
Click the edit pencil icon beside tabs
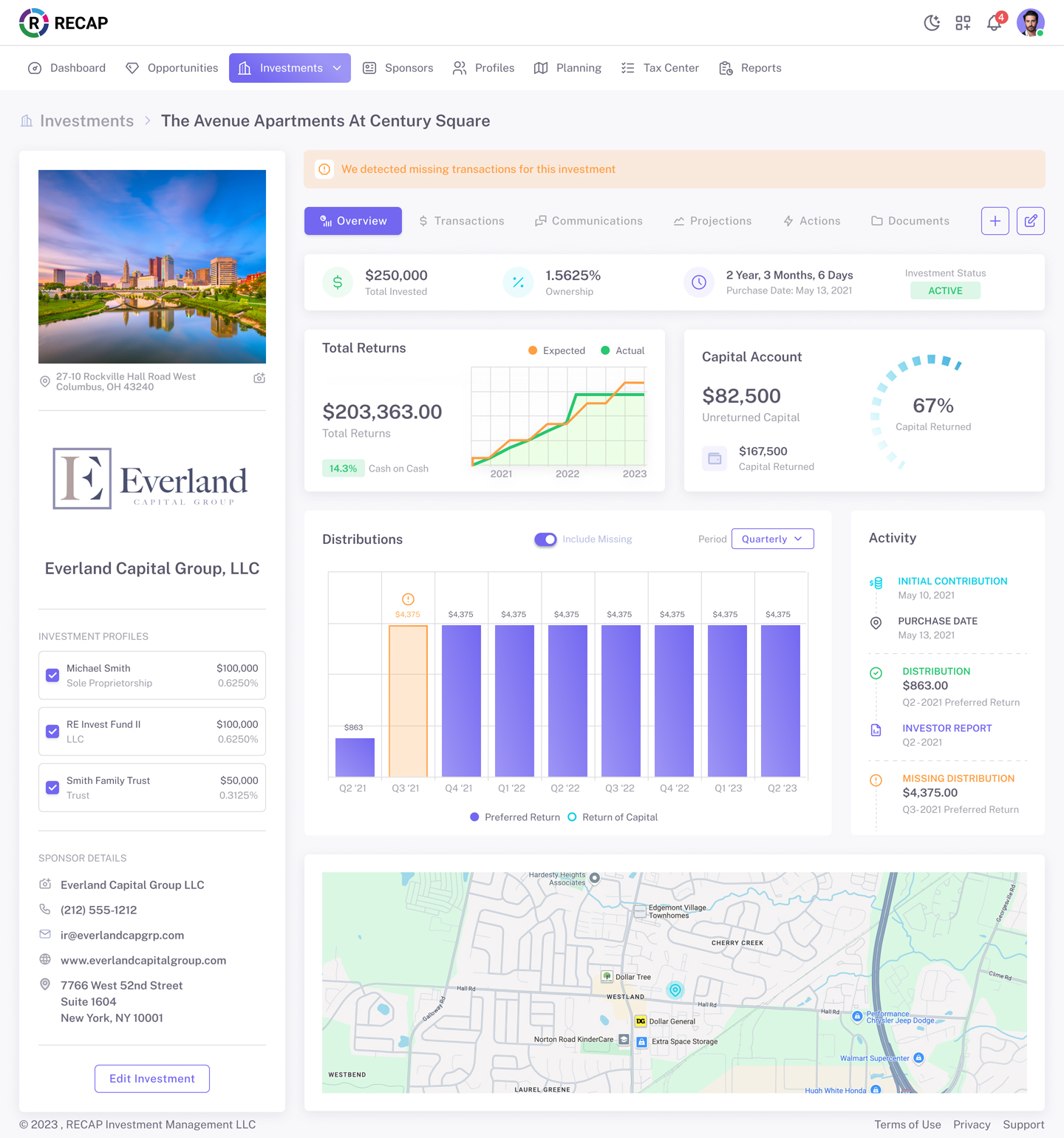(1030, 221)
